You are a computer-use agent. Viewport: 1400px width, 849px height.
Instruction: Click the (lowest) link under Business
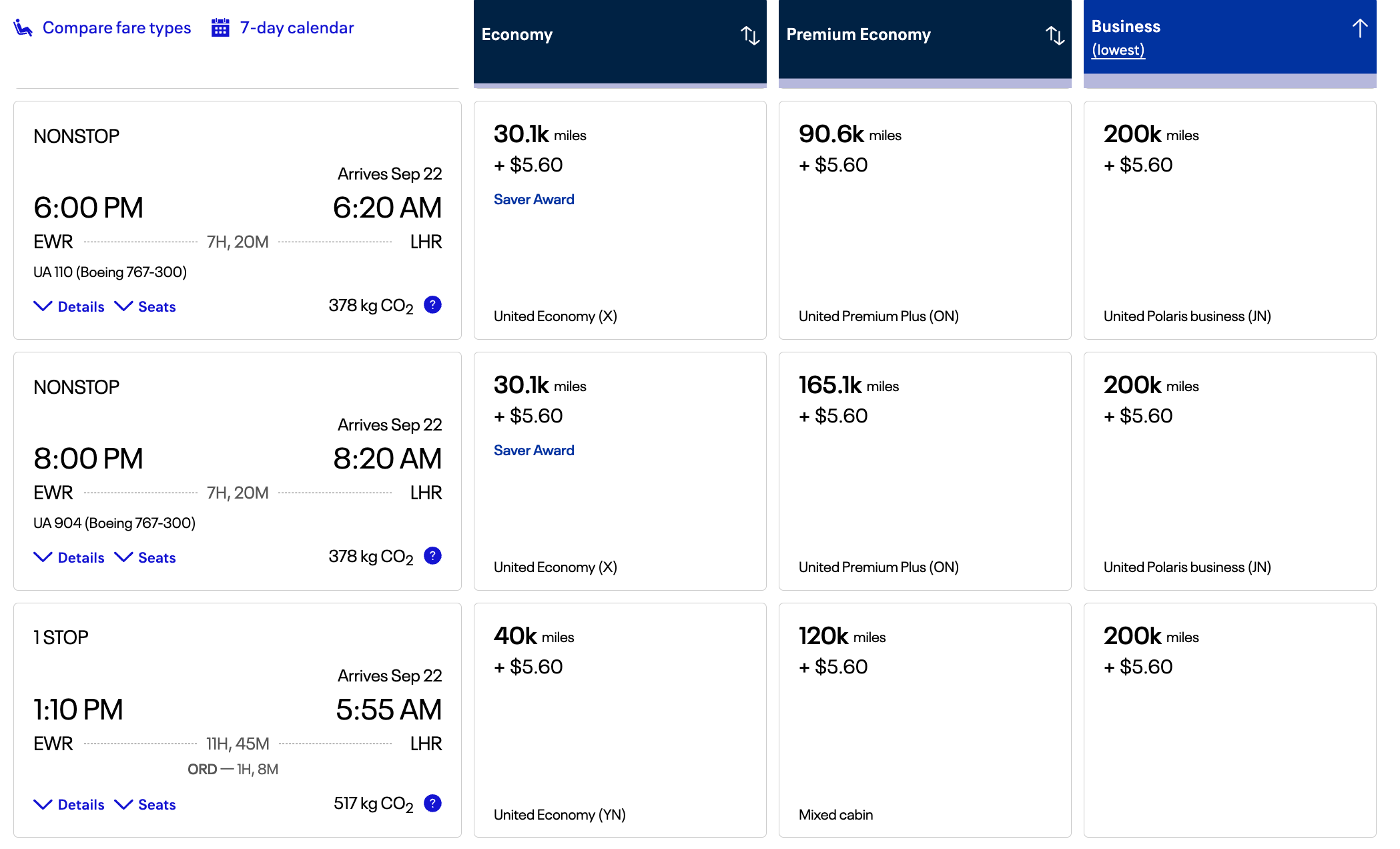click(x=1118, y=50)
